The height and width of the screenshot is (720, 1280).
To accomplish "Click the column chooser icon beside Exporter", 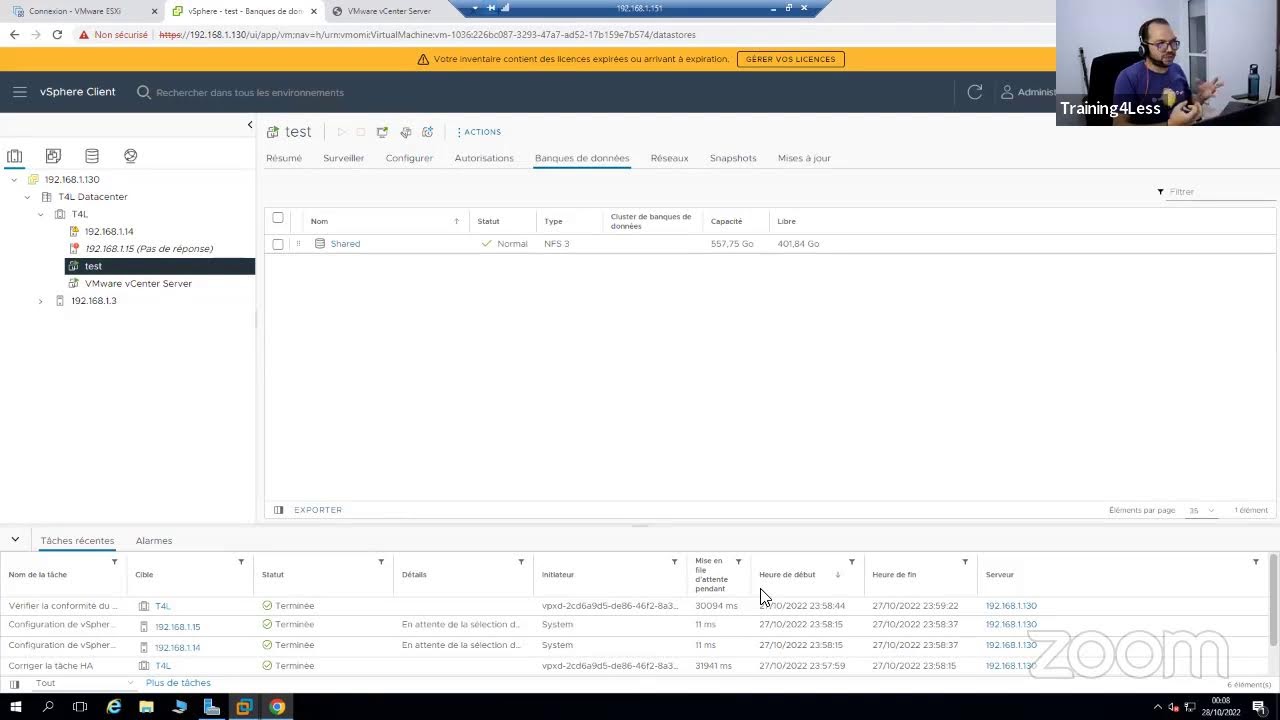I will coord(279,510).
